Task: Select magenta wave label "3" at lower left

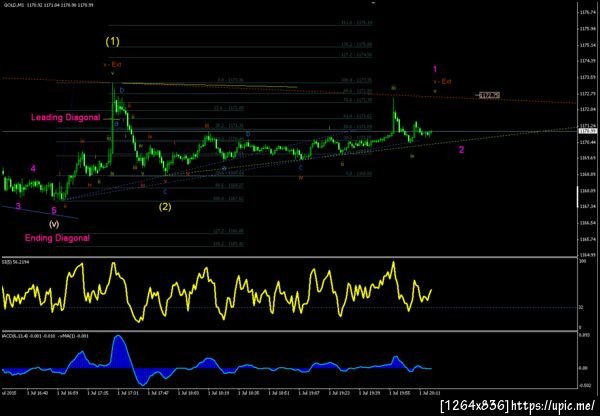Action: [18, 206]
